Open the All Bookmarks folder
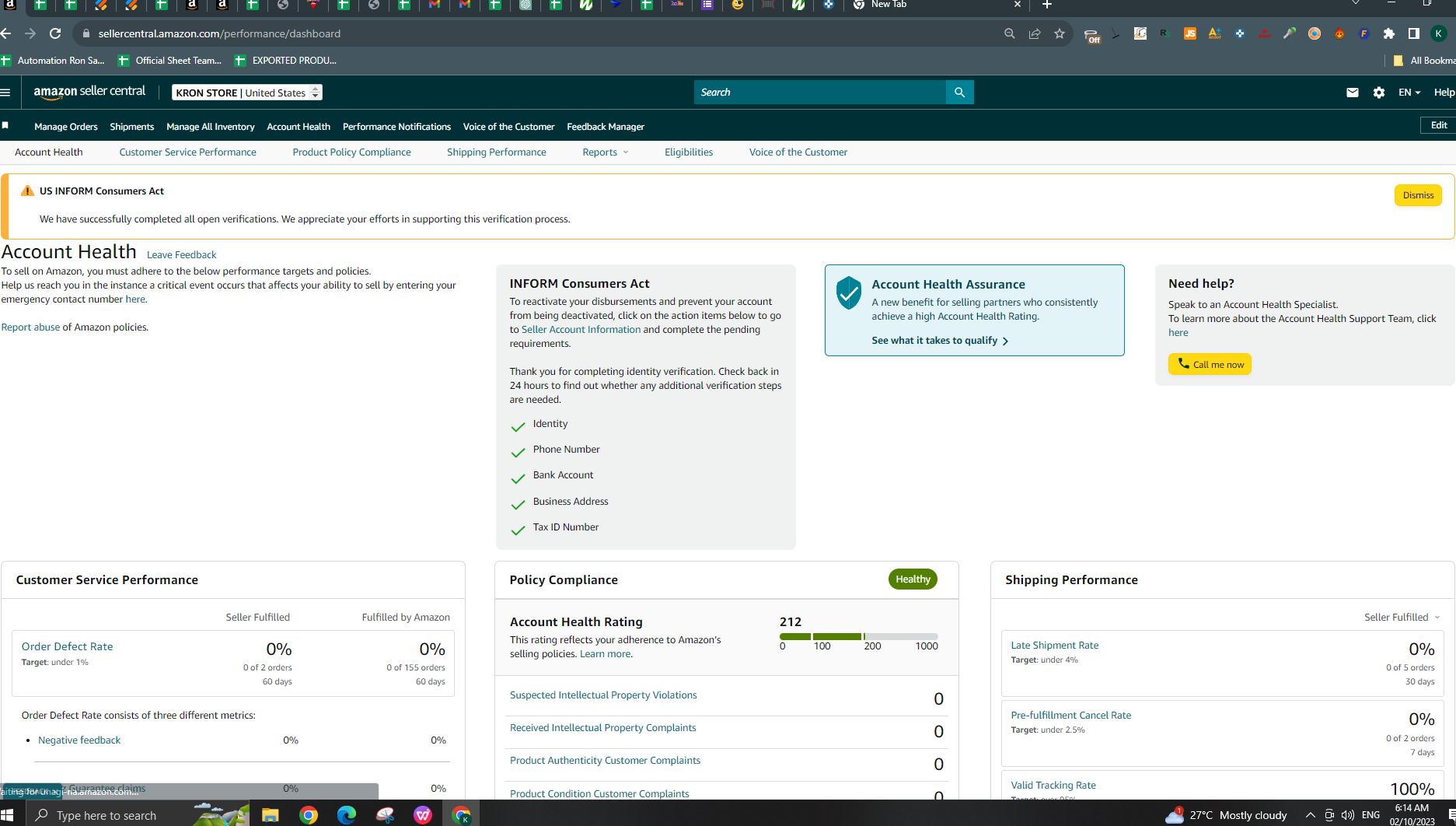Viewport: 1456px width, 826px height. (x=1425, y=61)
